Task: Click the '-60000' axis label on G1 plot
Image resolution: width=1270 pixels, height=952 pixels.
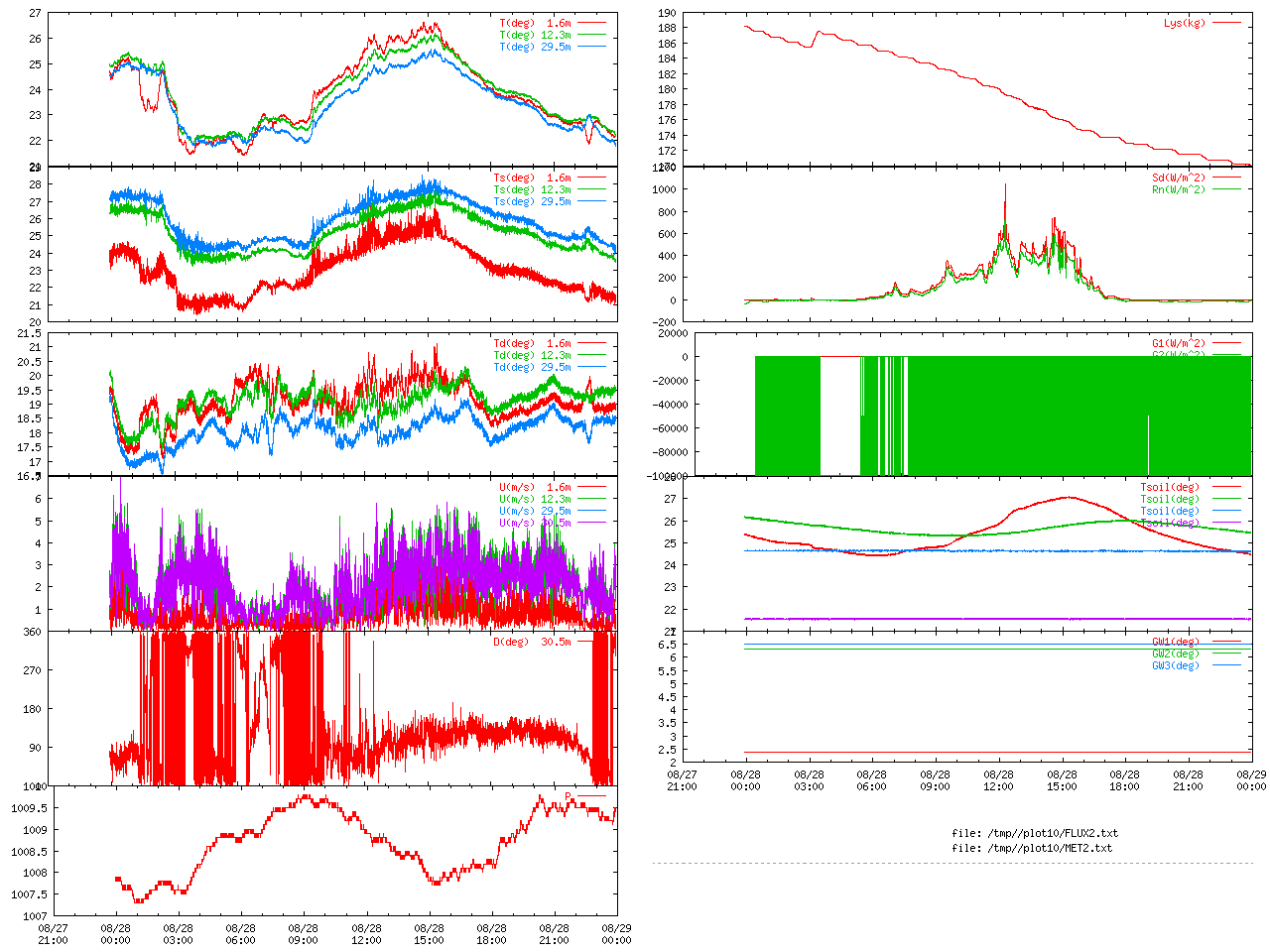Action: coord(668,428)
